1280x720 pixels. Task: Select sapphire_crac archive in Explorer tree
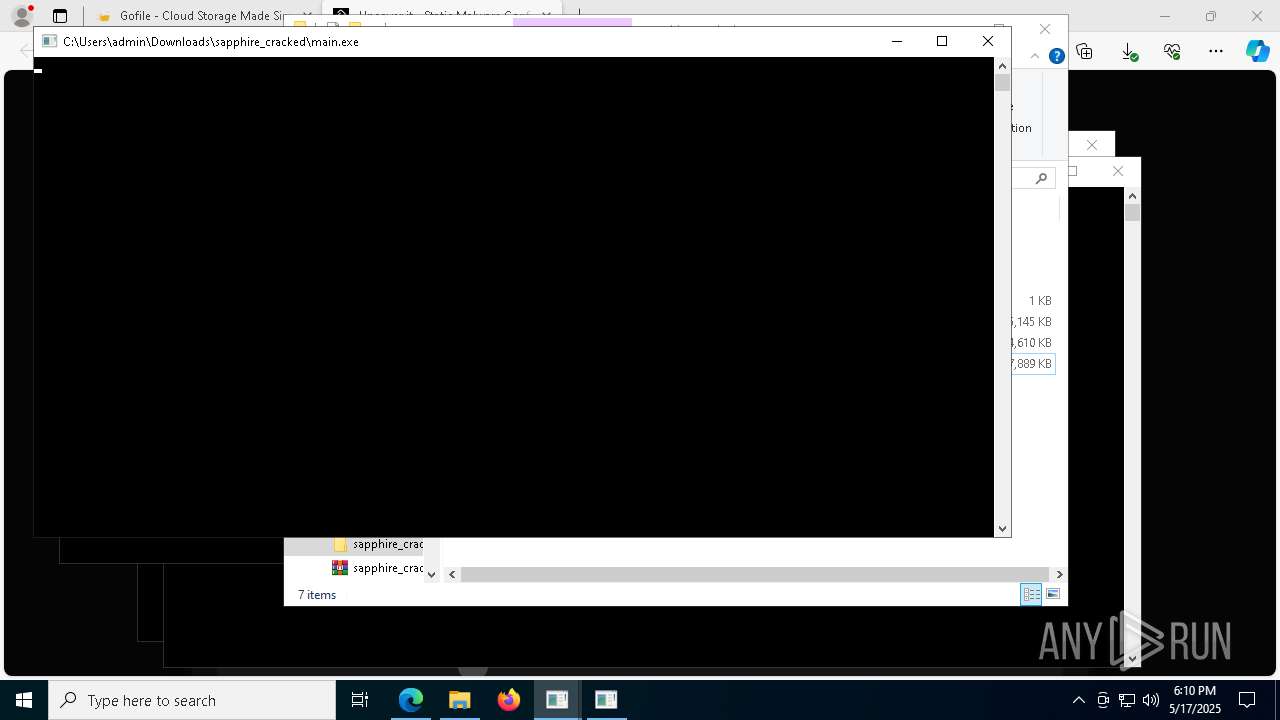(380, 567)
